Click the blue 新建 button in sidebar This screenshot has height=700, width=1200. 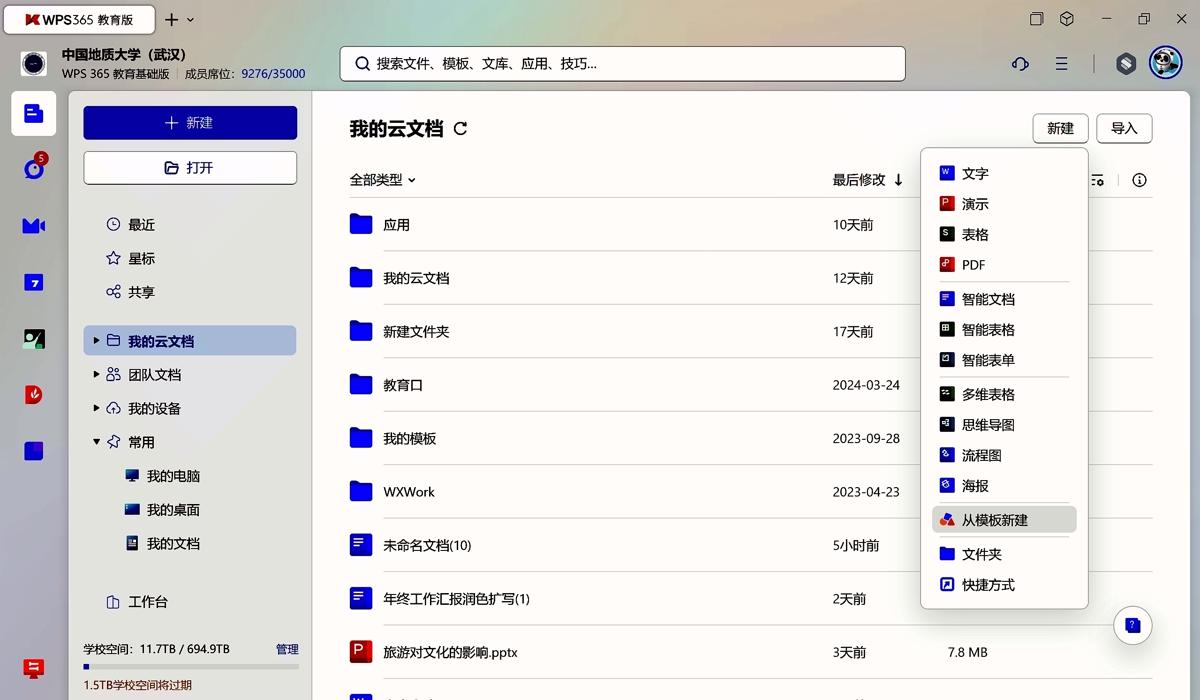pyautogui.click(x=190, y=123)
